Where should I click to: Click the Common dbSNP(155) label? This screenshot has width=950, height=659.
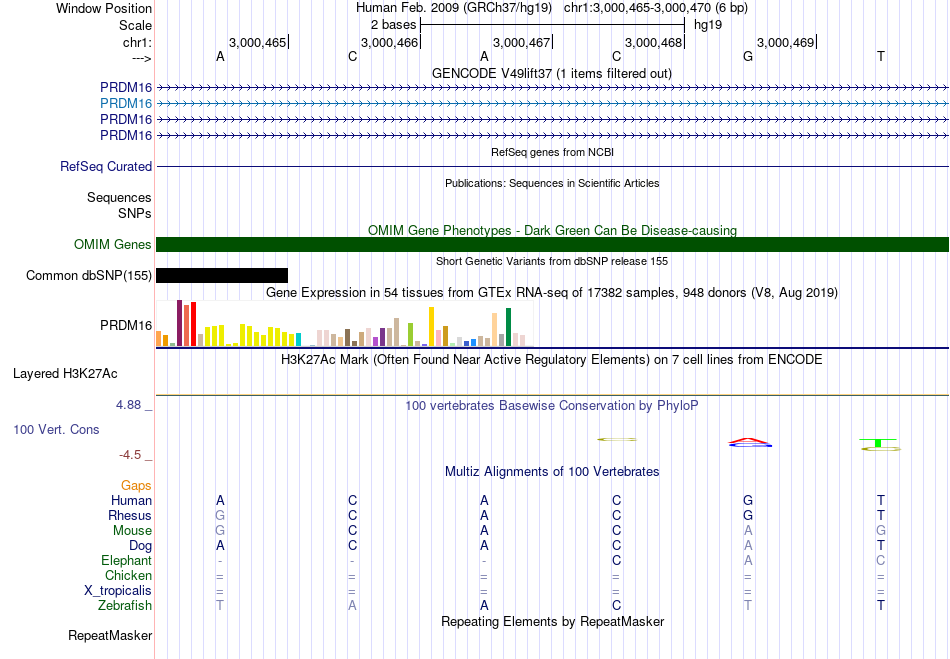(89, 276)
